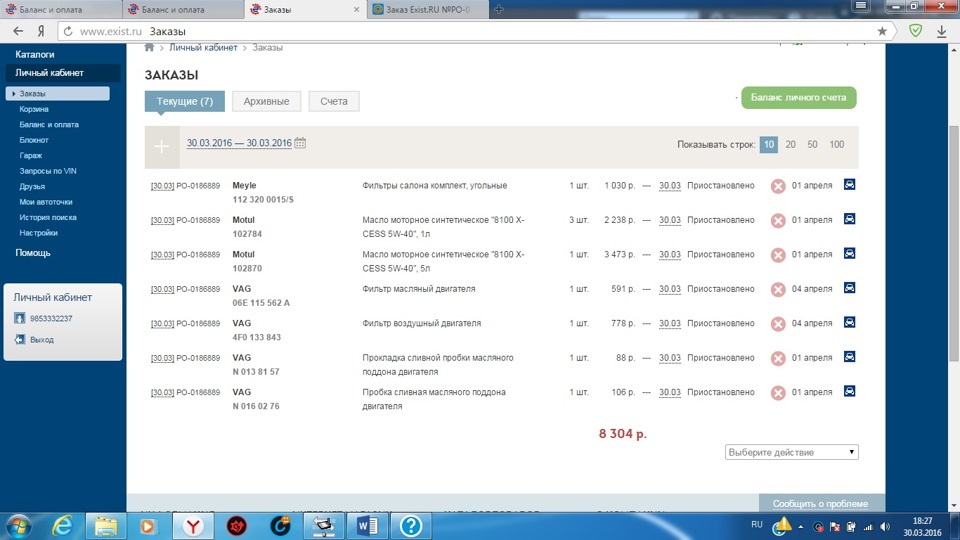
Task: Reload the page
Action: click(x=68, y=31)
